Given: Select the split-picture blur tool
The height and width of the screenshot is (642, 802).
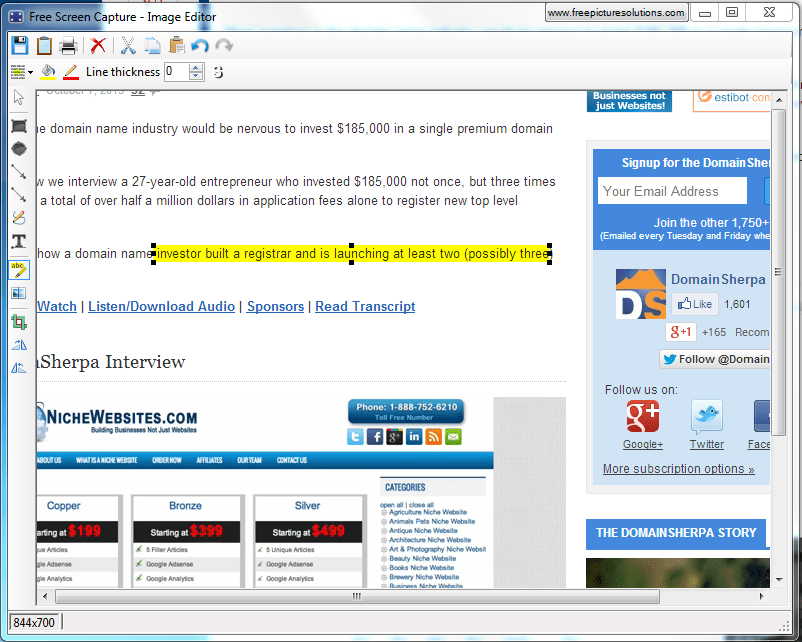Looking at the screenshot, I should 19,293.
